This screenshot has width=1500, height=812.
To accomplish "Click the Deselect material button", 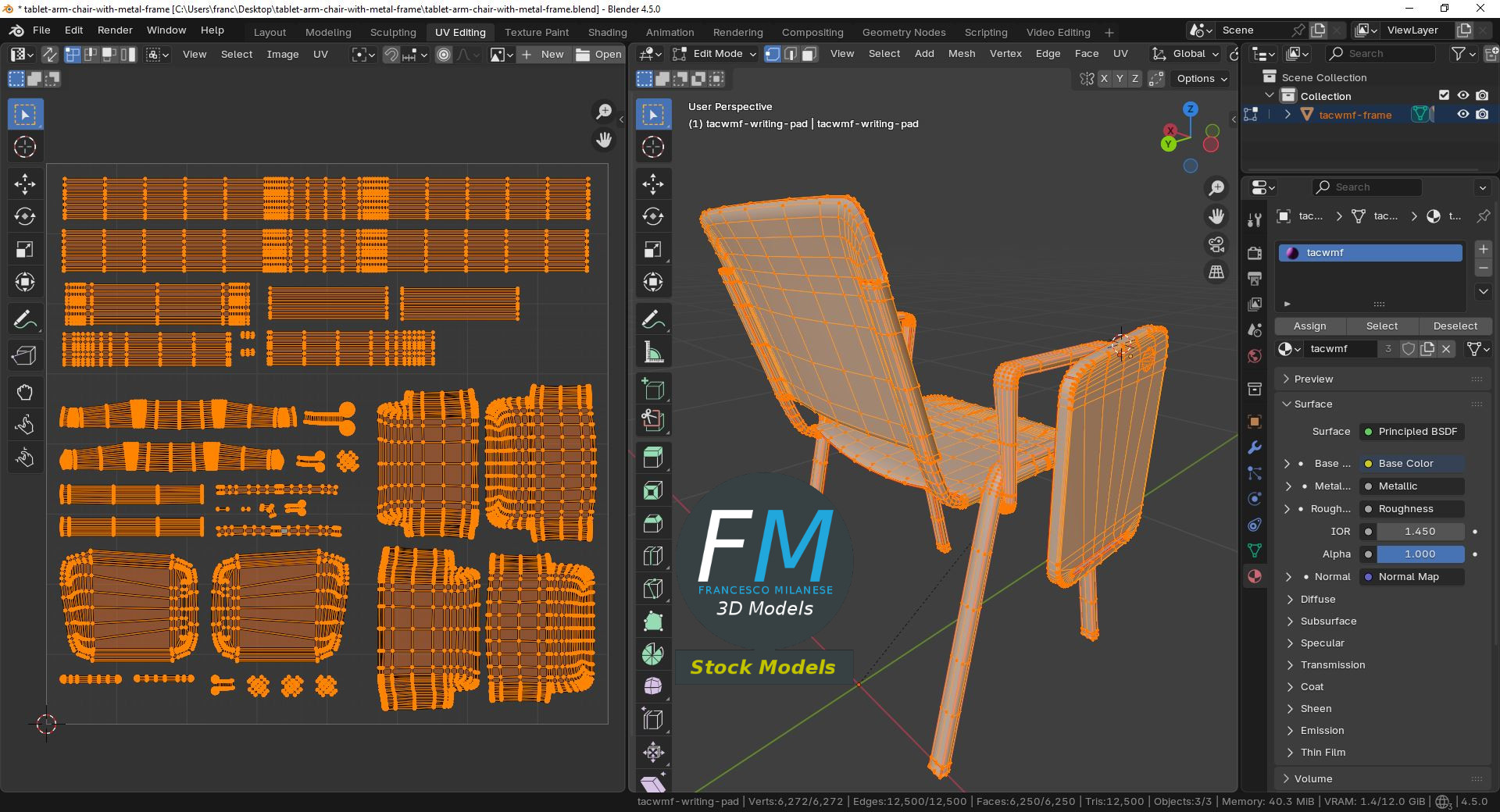I will pyautogui.click(x=1455, y=326).
